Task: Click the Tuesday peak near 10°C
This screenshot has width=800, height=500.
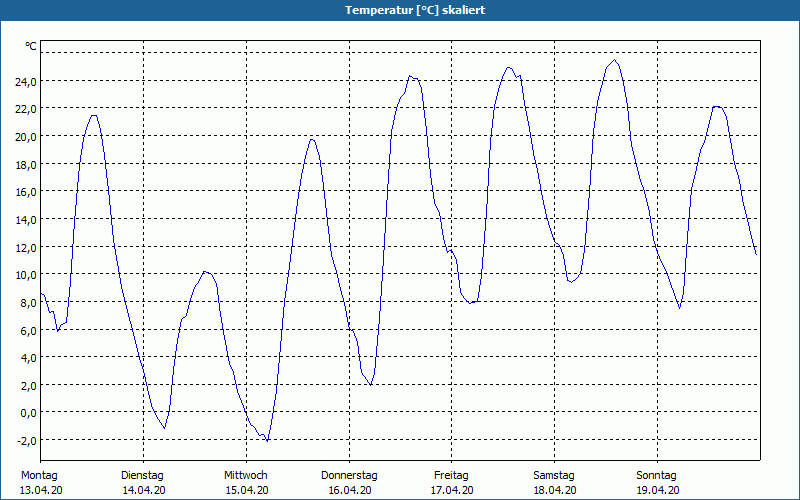Action: click(x=205, y=271)
